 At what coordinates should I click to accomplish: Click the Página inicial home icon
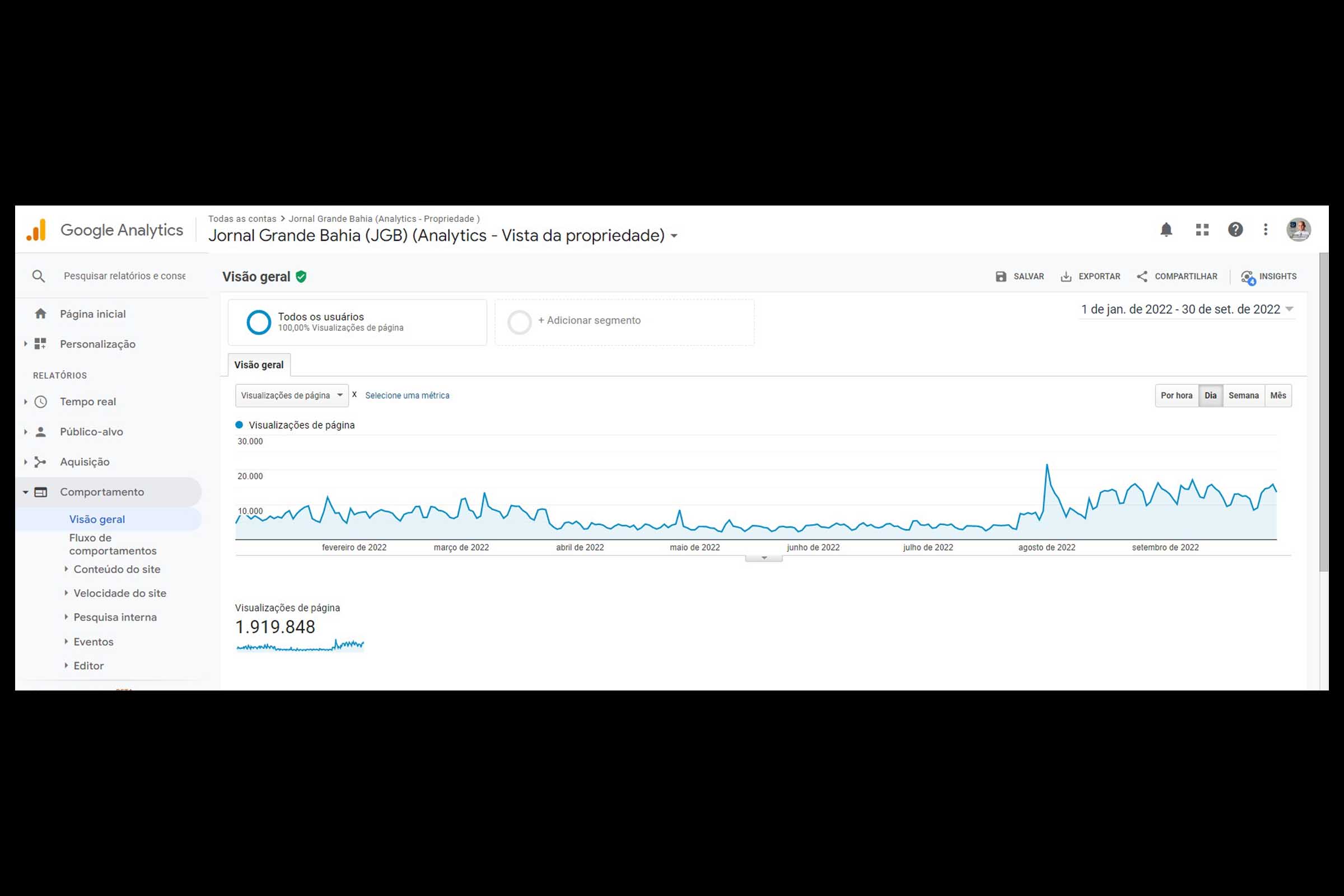40,314
